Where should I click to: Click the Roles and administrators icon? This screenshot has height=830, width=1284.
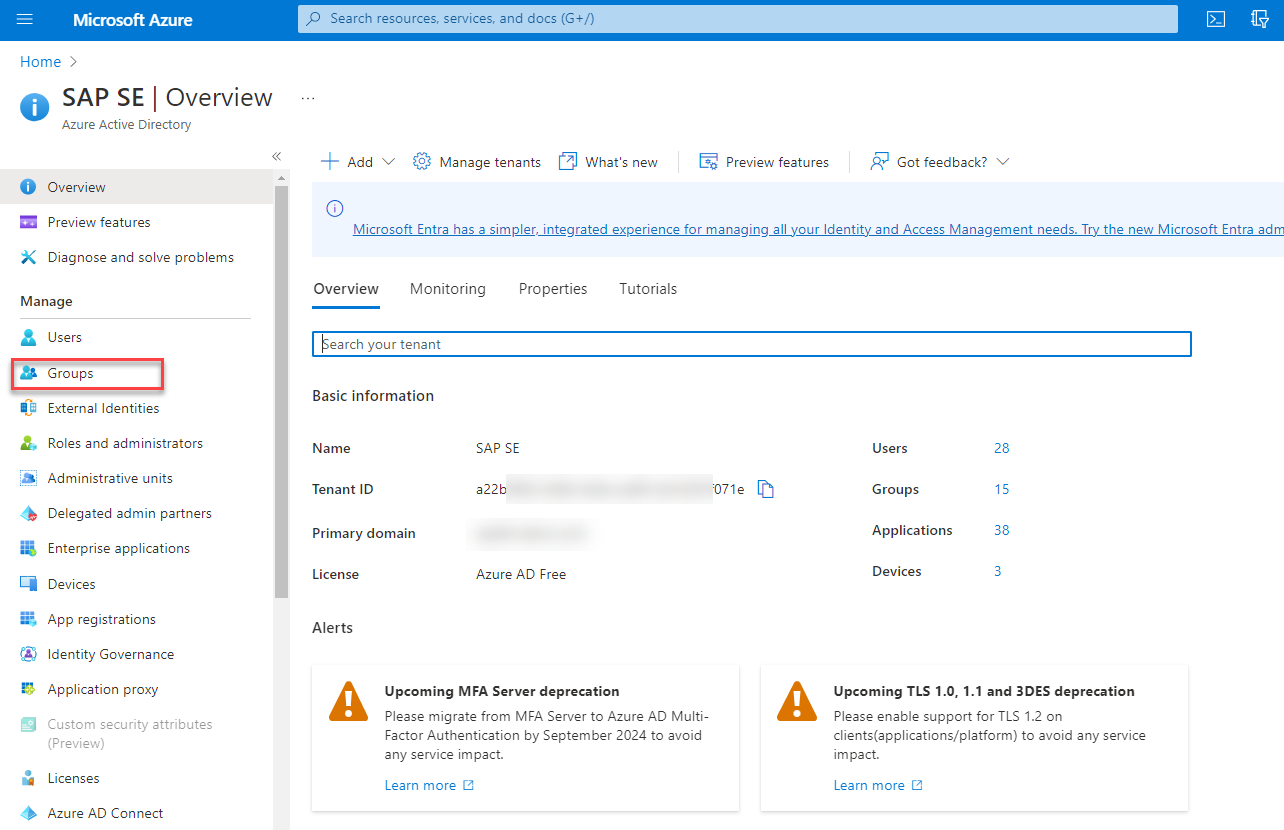point(28,443)
